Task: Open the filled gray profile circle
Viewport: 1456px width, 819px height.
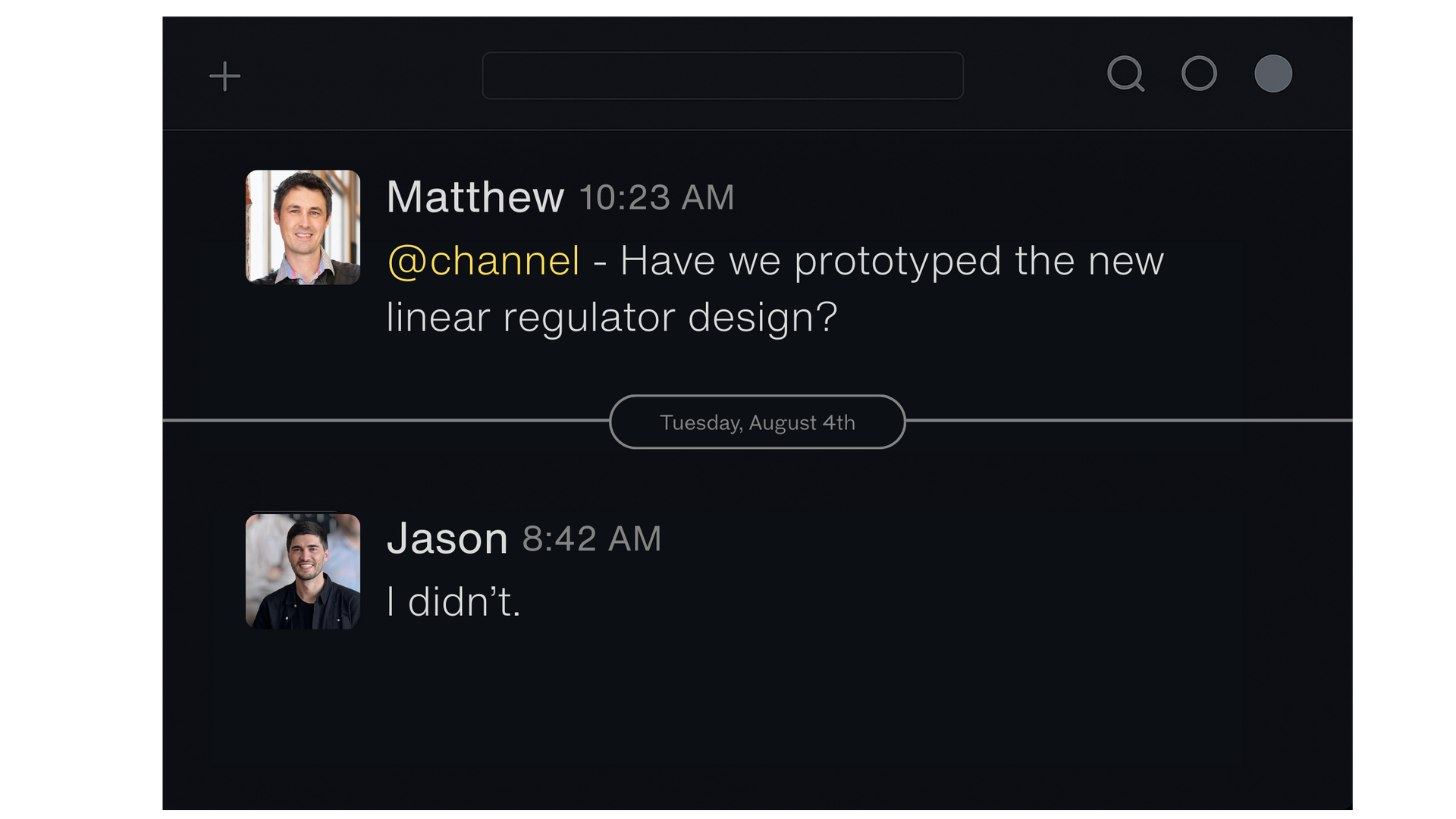Action: point(1273,74)
